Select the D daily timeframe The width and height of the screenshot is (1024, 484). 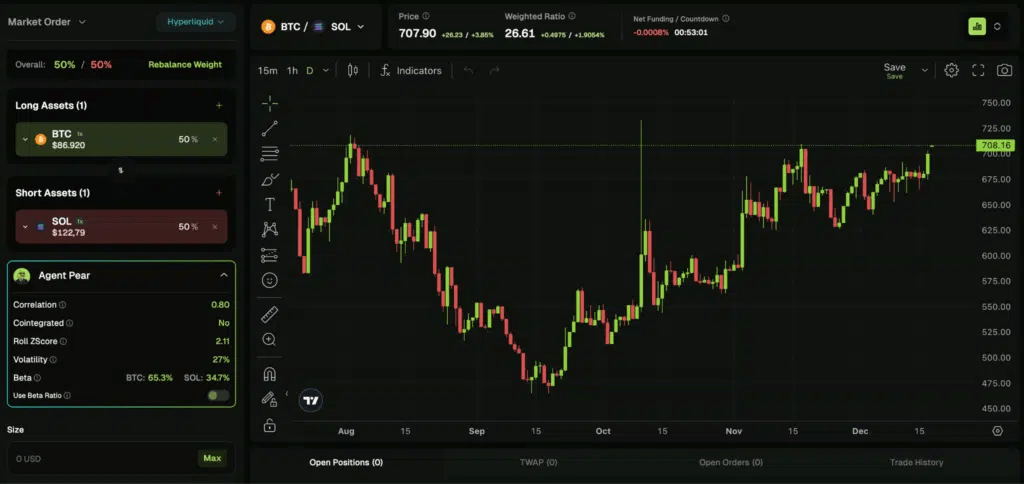pos(310,71)
